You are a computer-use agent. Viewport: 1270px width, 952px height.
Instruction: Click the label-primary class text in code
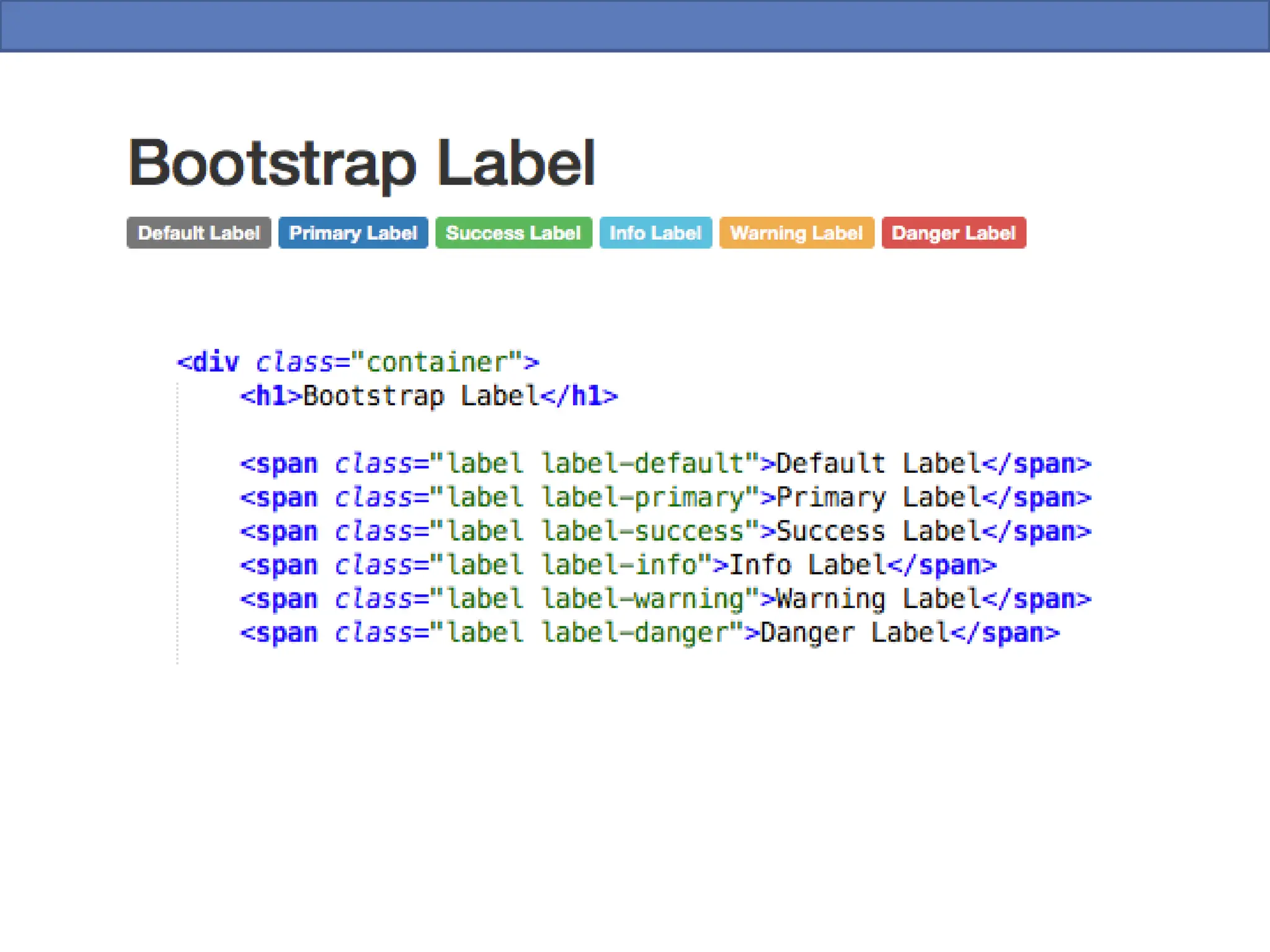642,498
